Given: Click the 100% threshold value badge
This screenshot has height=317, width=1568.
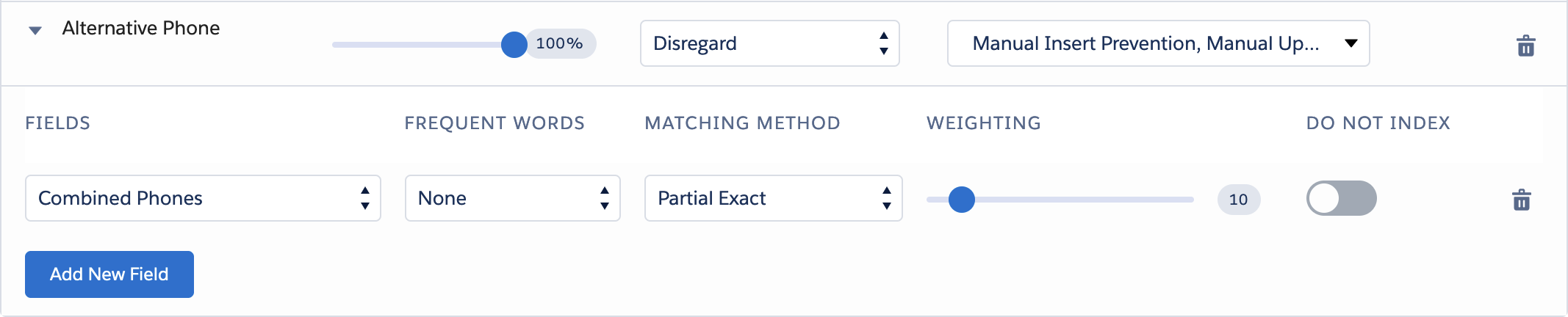Looking at the screenshot, I should pos(561,43).
